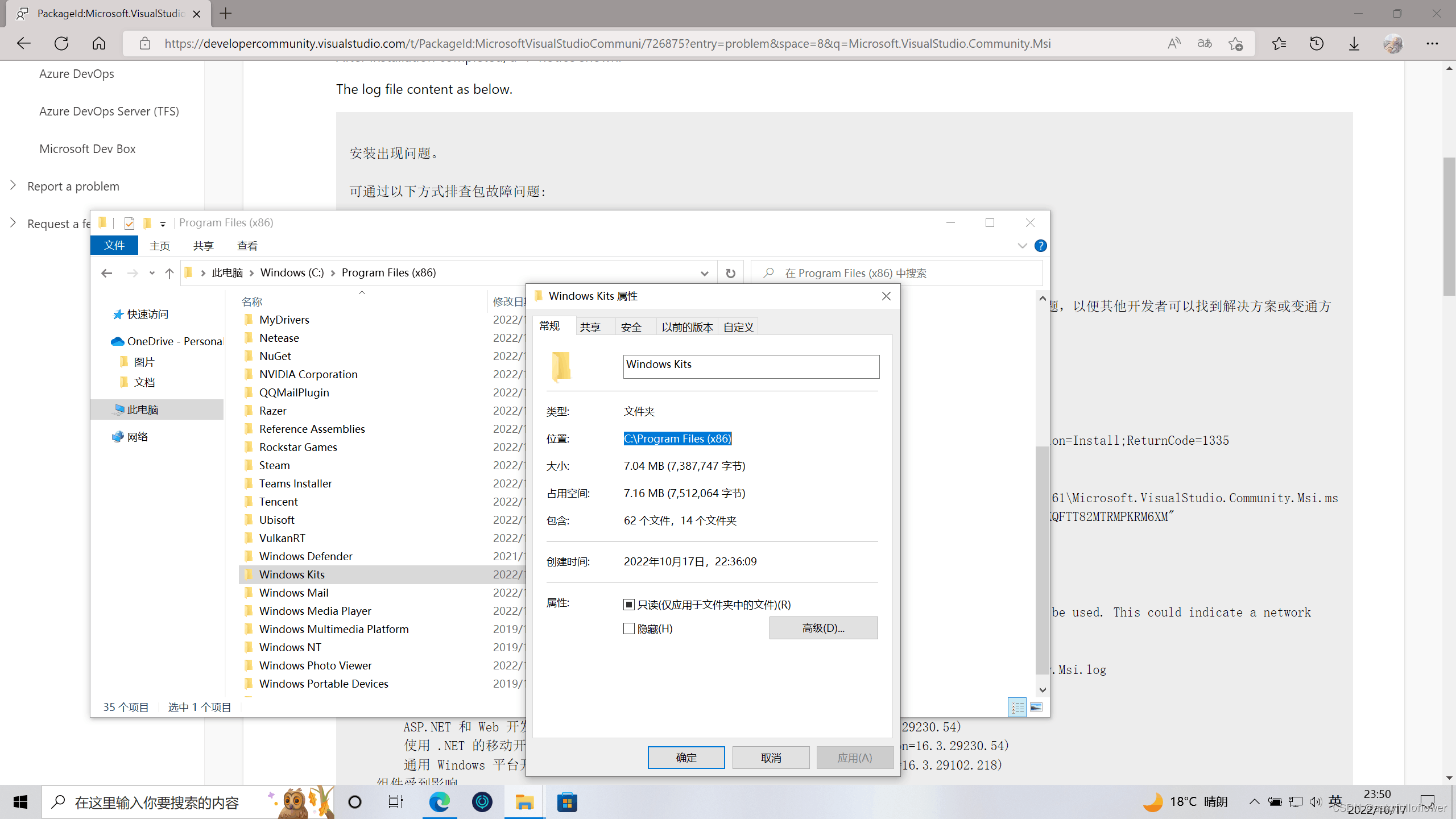Image resolution: width=1456 pixels, height=819 pixels.
Task: Reload the Edge browser page
Action: [x=61, y=43]
